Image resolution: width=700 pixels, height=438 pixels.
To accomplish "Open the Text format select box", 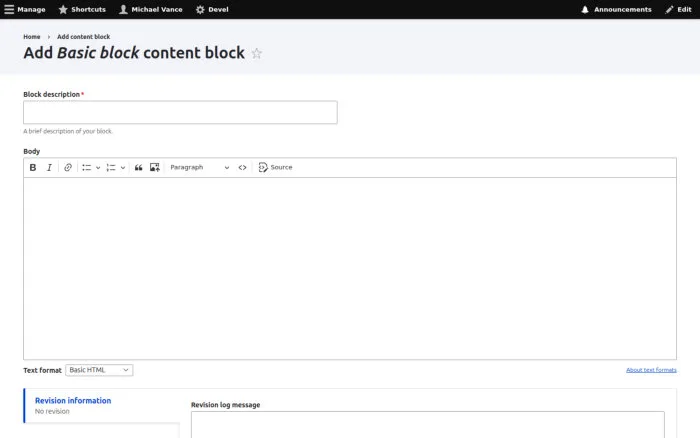I will [x=99, y=370].
